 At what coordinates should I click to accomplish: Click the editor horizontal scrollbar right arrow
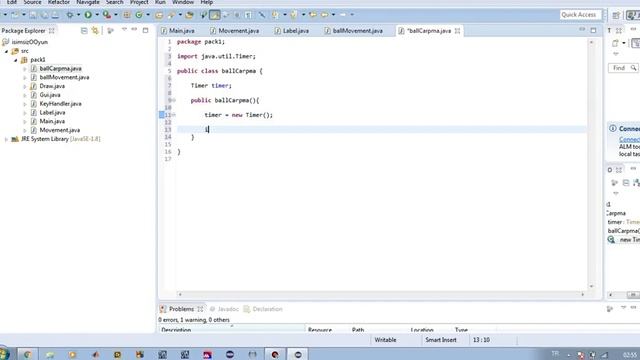click(x=582, y=294)
